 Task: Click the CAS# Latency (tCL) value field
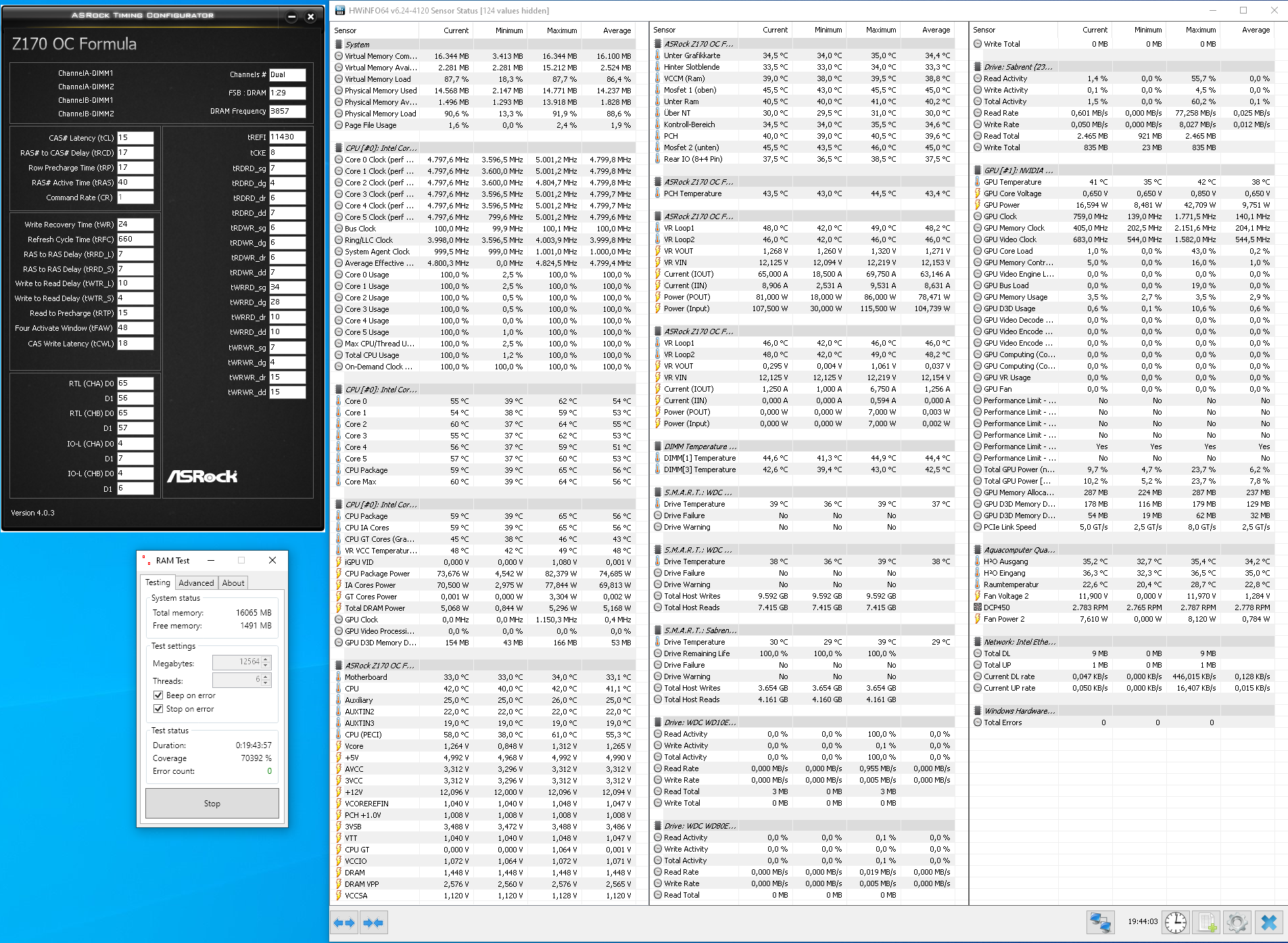(x=135, y=138)
